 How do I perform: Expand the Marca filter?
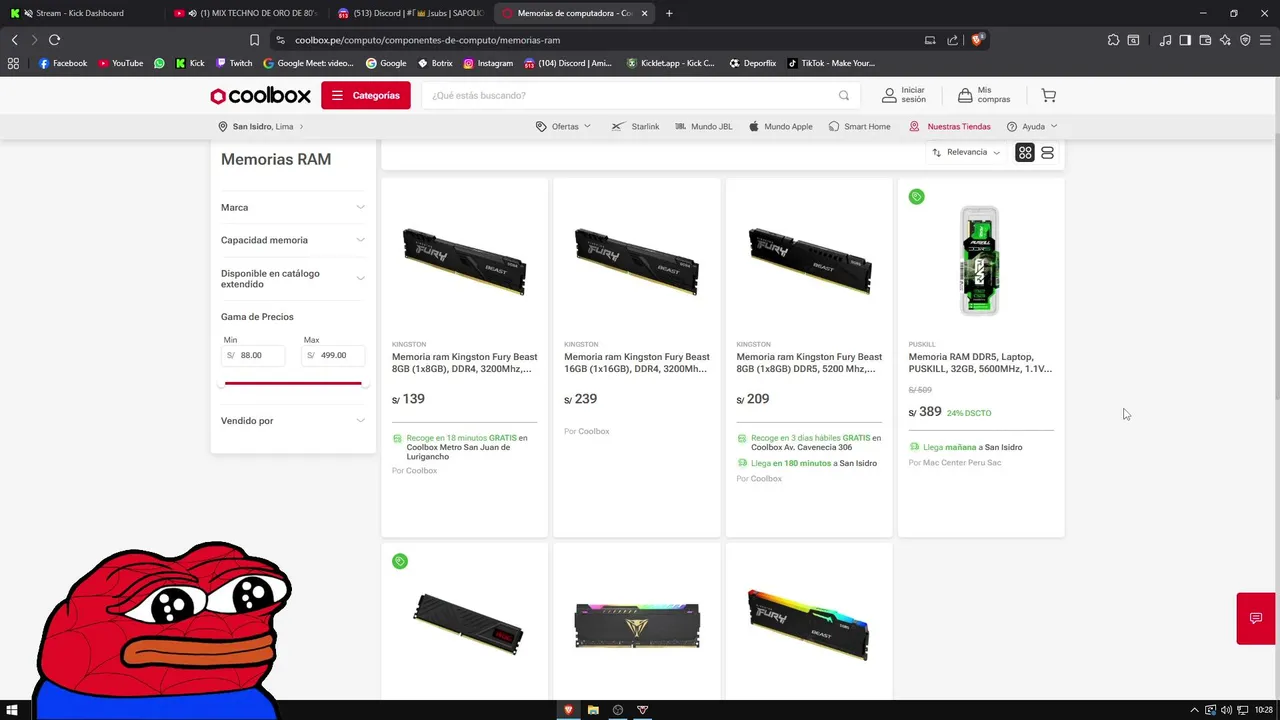[x=293, y=207]
